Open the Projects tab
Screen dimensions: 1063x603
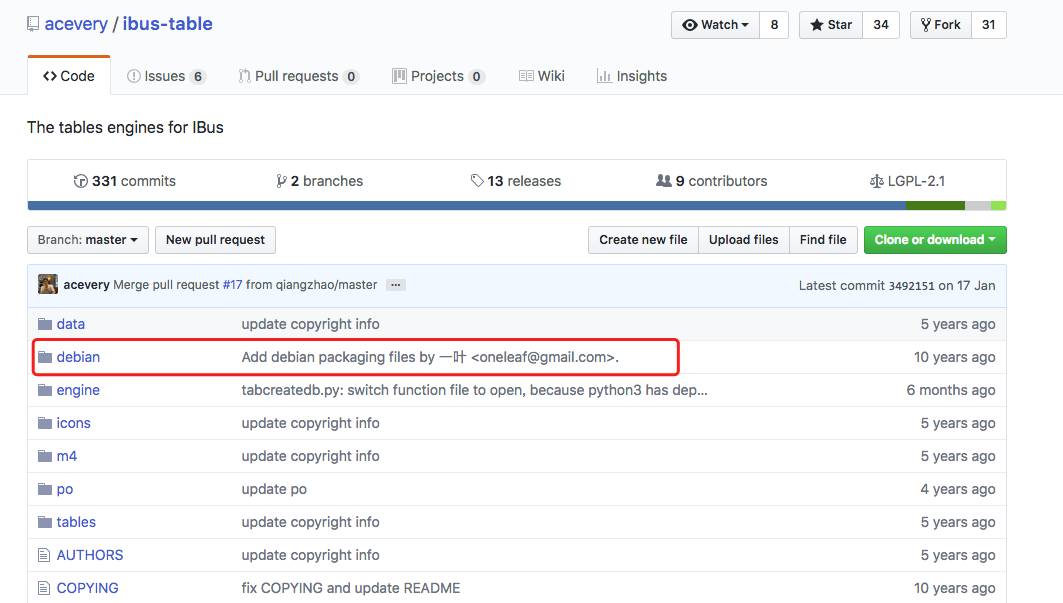tap(438, 76)
